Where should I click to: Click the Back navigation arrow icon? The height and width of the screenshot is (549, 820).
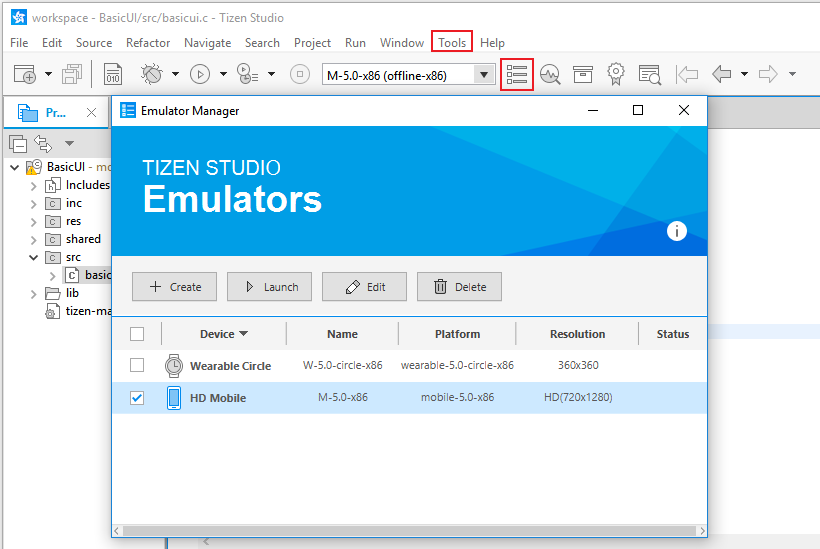pos(722,74)
